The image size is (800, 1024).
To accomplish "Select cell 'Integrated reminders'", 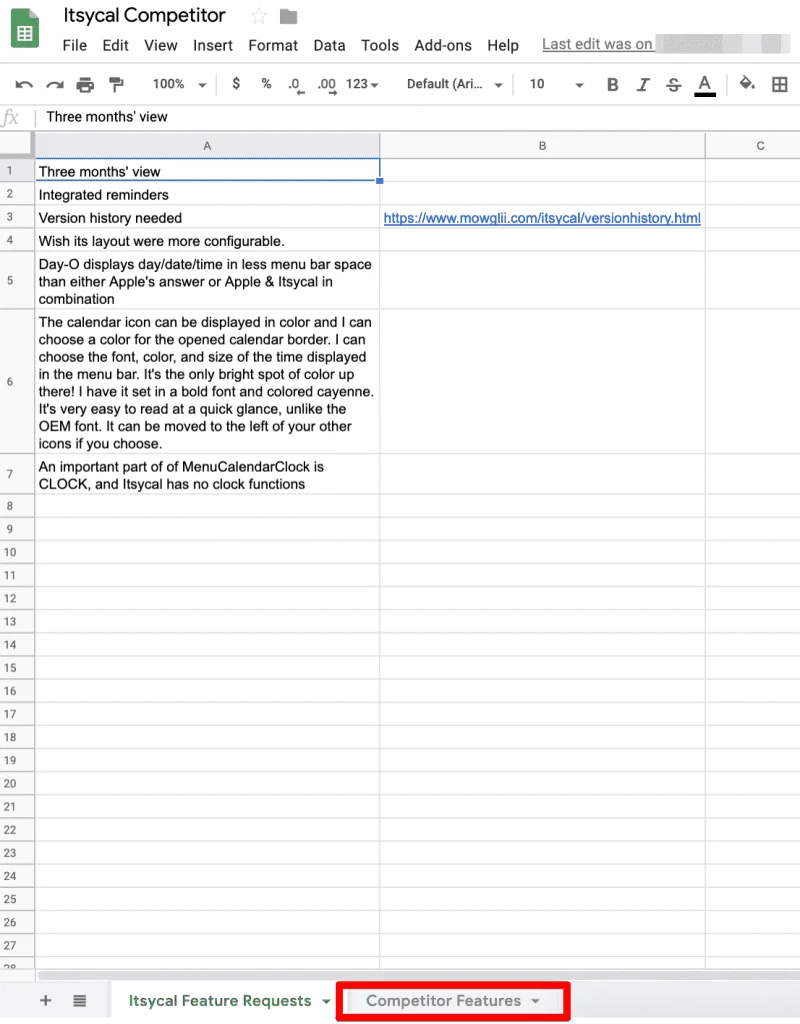I will pos(207,195).
